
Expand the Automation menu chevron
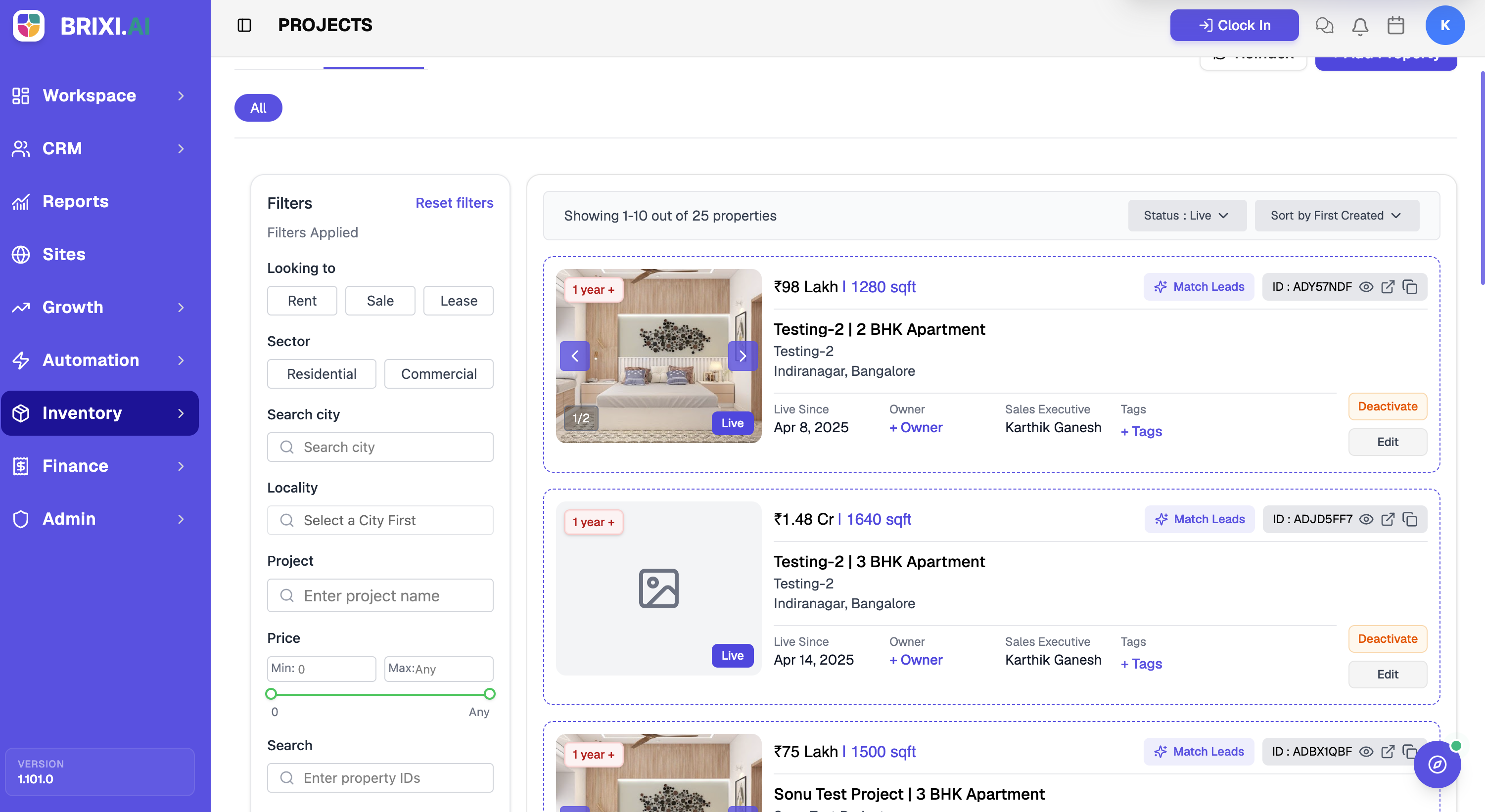[181, 360]
